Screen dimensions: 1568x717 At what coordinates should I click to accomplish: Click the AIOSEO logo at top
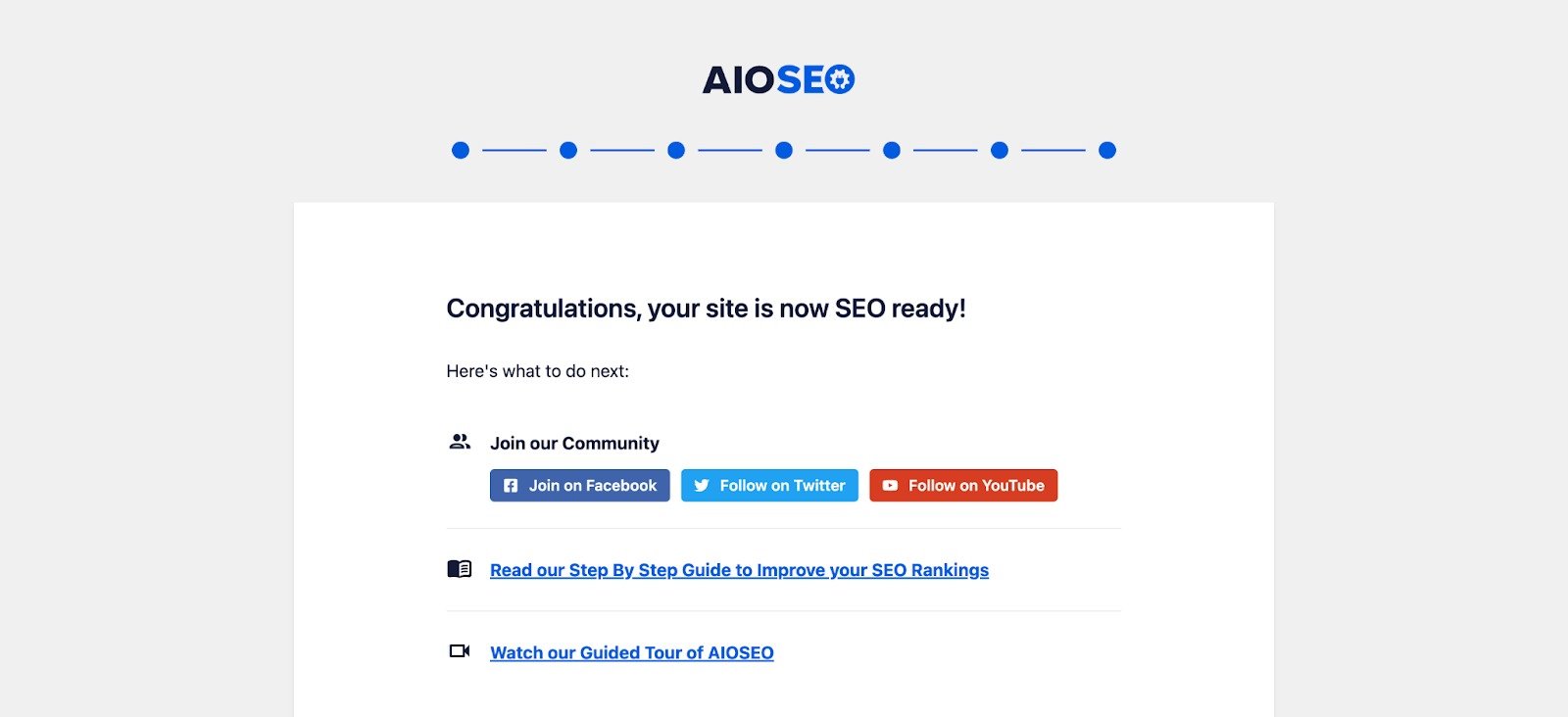(x=777, y=79)
